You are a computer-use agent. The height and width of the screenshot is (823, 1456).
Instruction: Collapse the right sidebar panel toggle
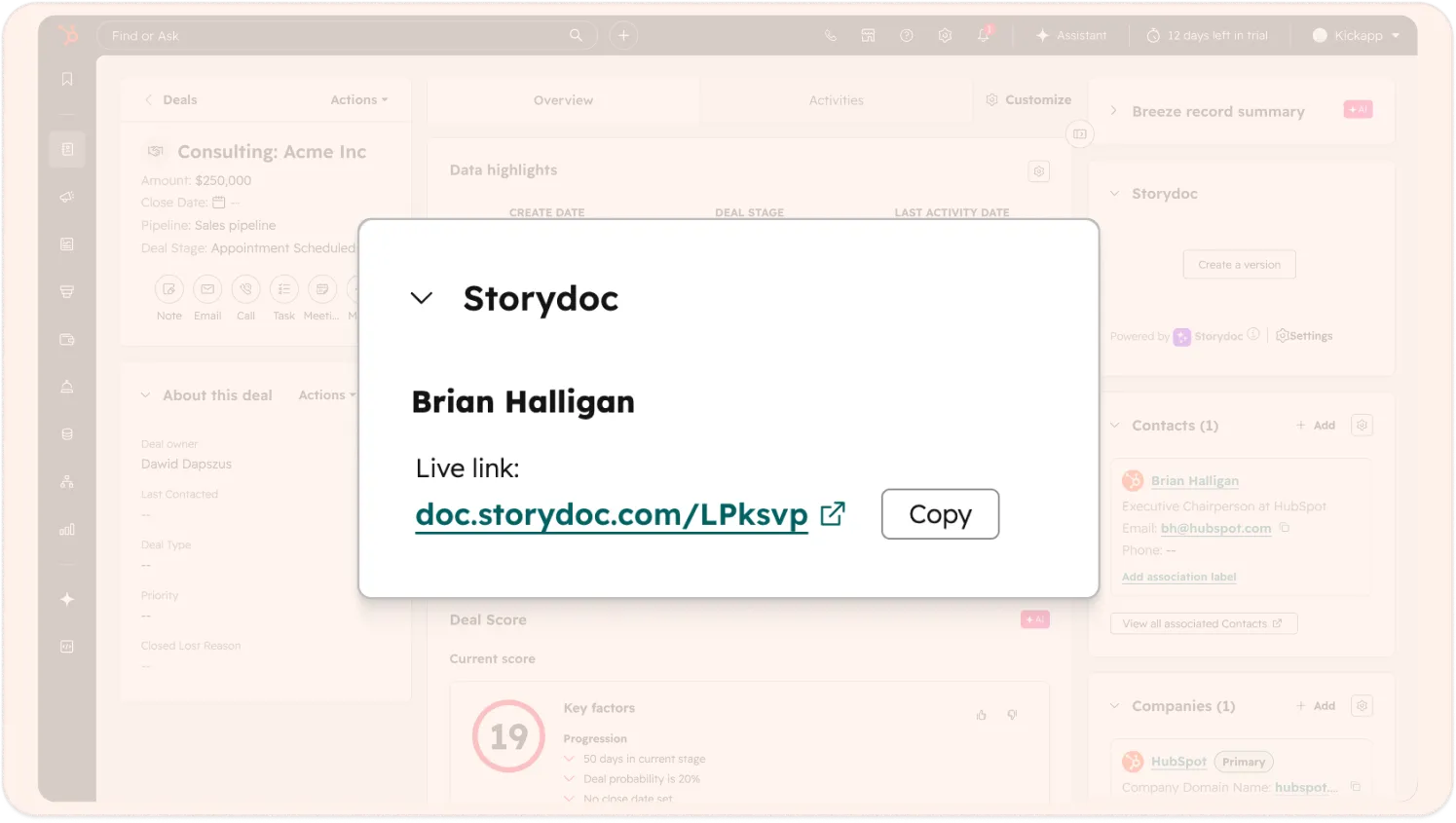tap(1079, 133)
